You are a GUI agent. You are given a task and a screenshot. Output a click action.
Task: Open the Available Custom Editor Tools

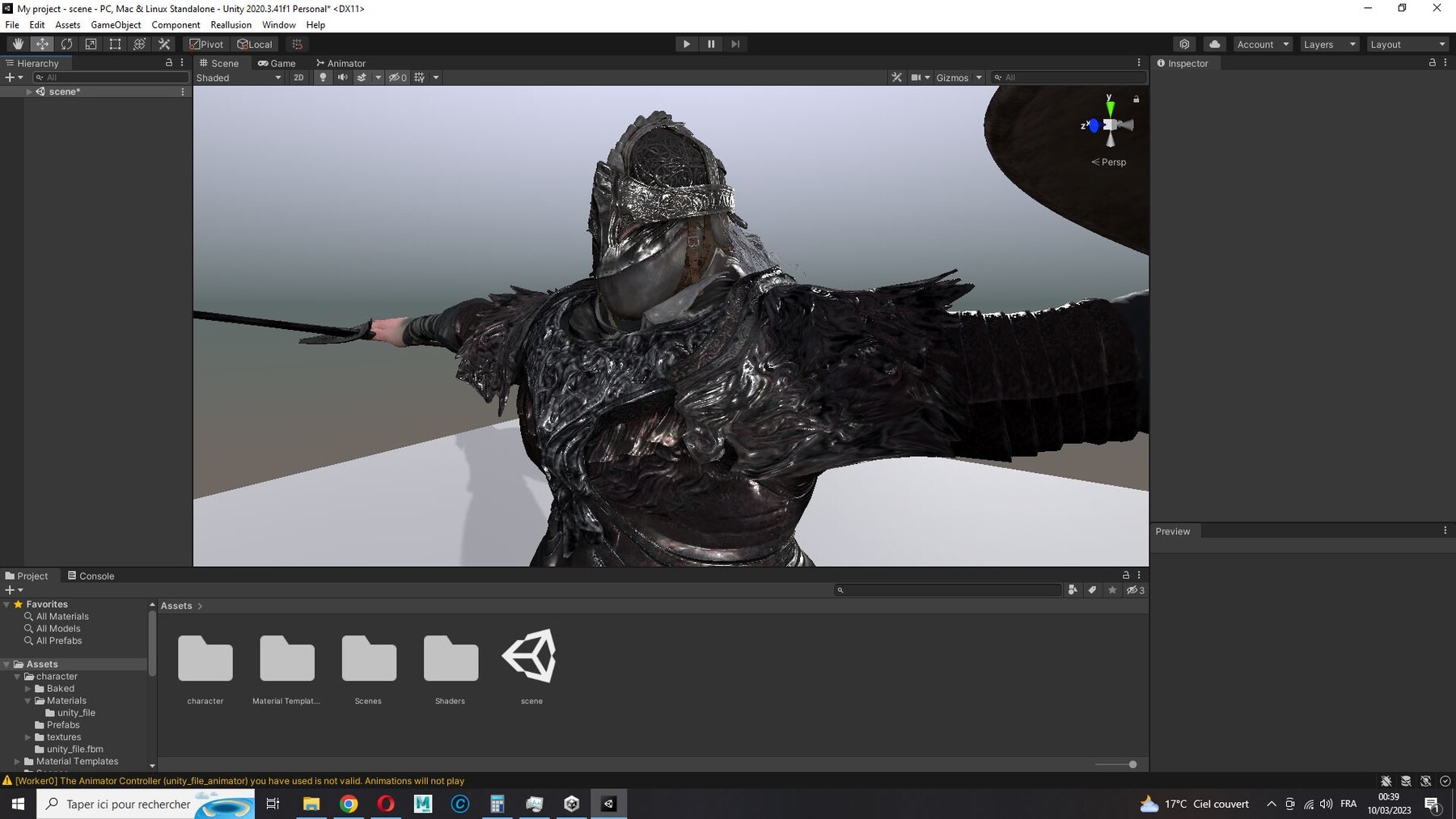click(x=163, y=44)
